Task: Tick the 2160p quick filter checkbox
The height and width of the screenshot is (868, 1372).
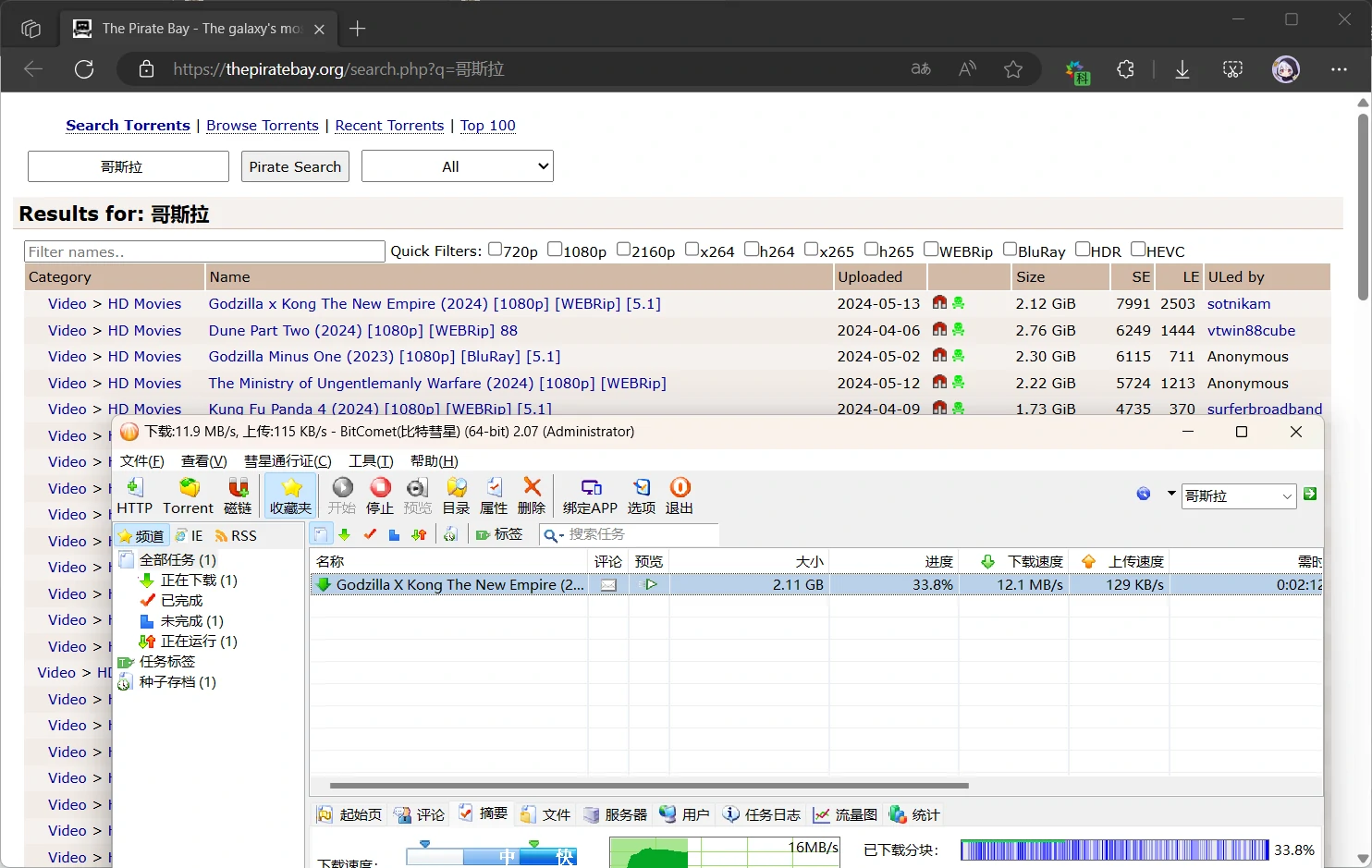Action: tap(624, 250)
